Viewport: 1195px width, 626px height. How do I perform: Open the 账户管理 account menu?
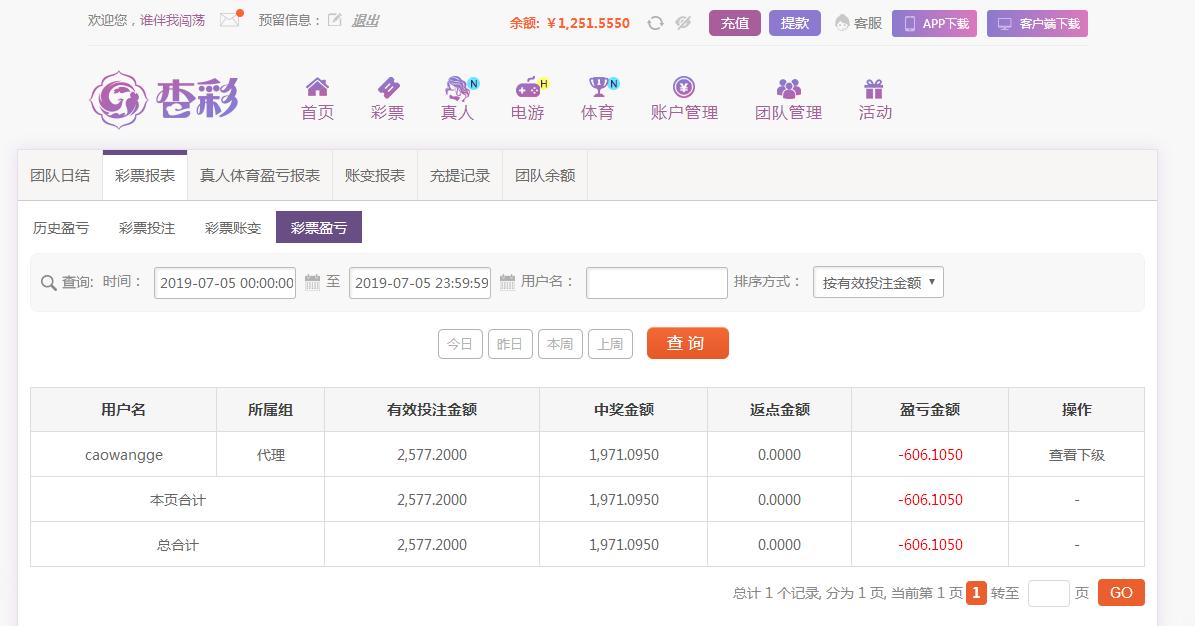pyautogui.click(x=684, y=99)
